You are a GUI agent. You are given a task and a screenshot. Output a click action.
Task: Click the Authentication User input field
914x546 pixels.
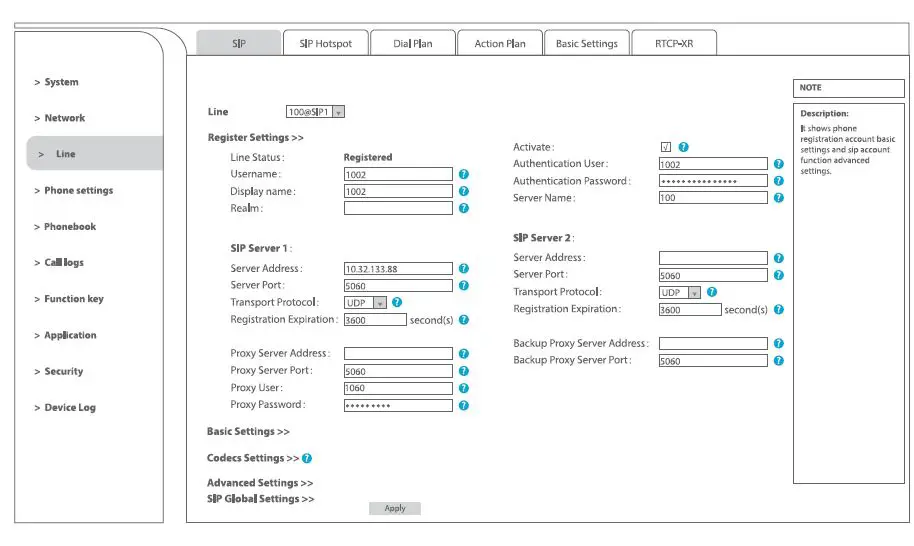pos(713,164)
